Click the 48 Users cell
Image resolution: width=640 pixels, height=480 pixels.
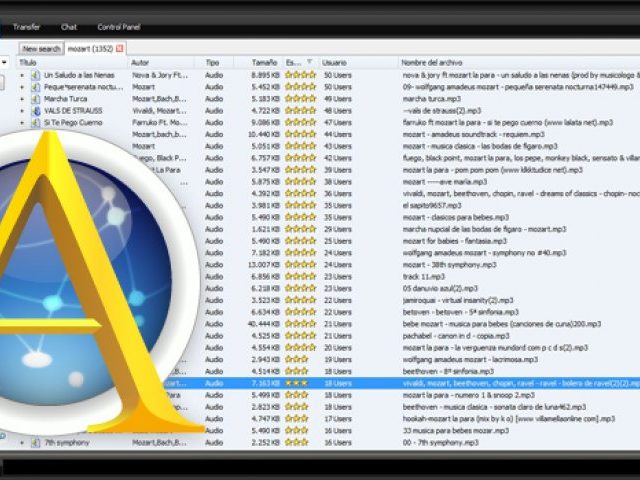coord(338,111)
